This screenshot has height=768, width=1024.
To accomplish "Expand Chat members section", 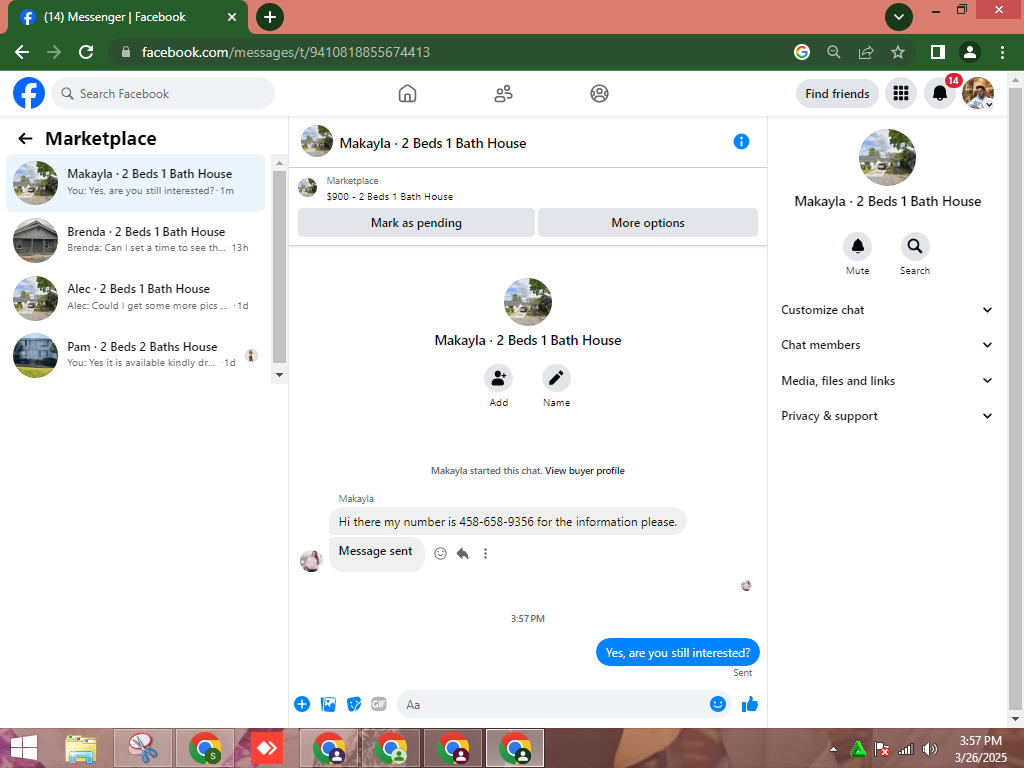I will pos(886,345).
